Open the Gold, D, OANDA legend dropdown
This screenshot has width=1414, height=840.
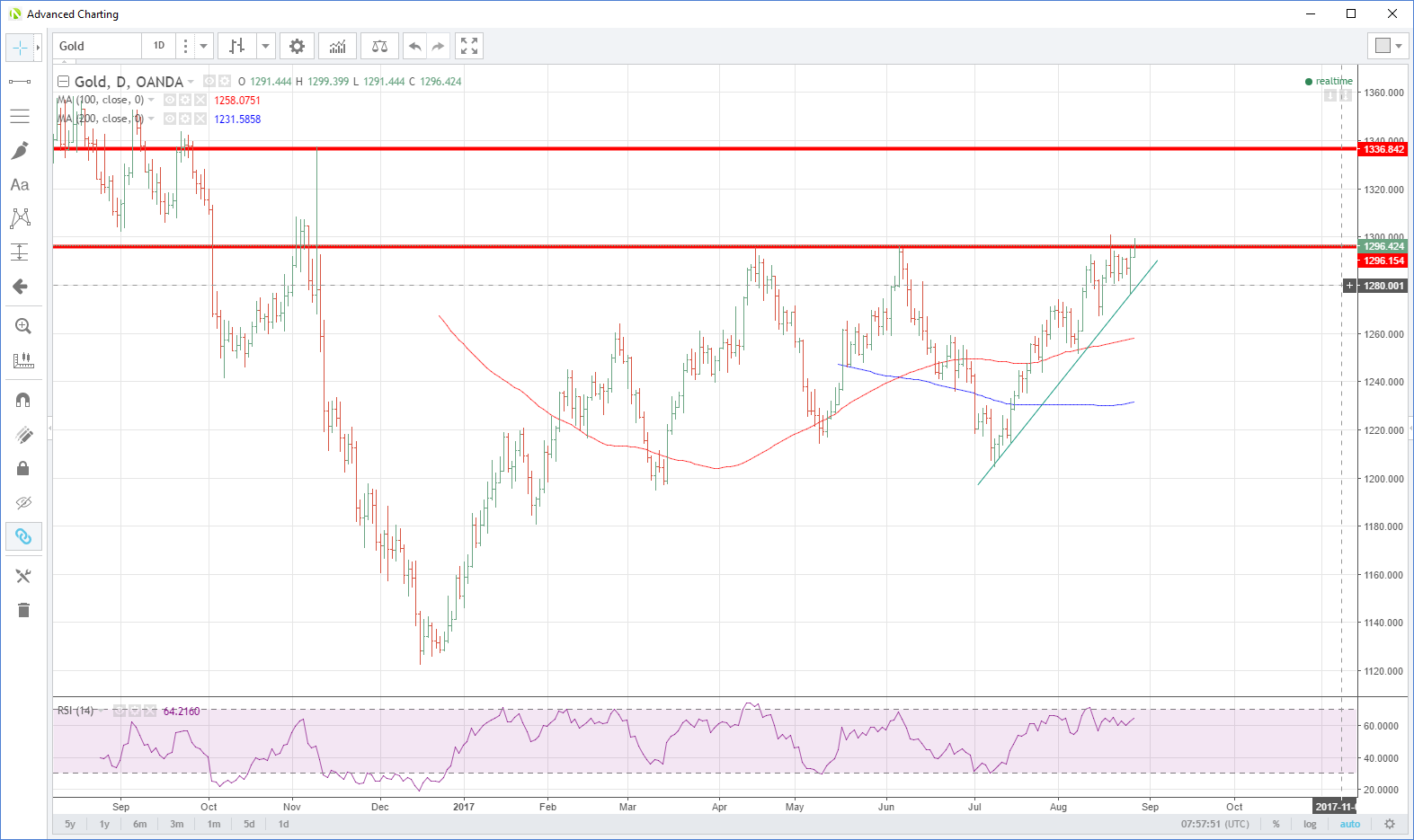click(x=191, y=82)
